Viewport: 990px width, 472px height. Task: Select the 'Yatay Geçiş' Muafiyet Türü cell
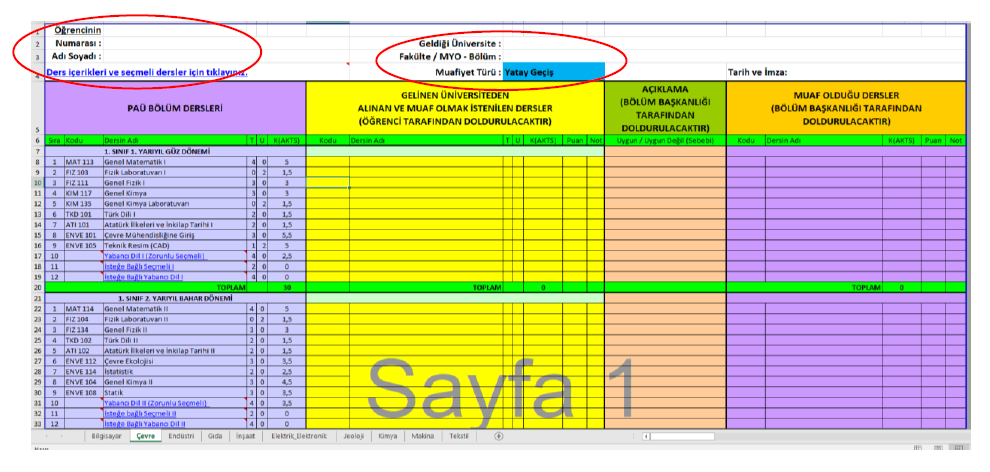click(553, 72)
